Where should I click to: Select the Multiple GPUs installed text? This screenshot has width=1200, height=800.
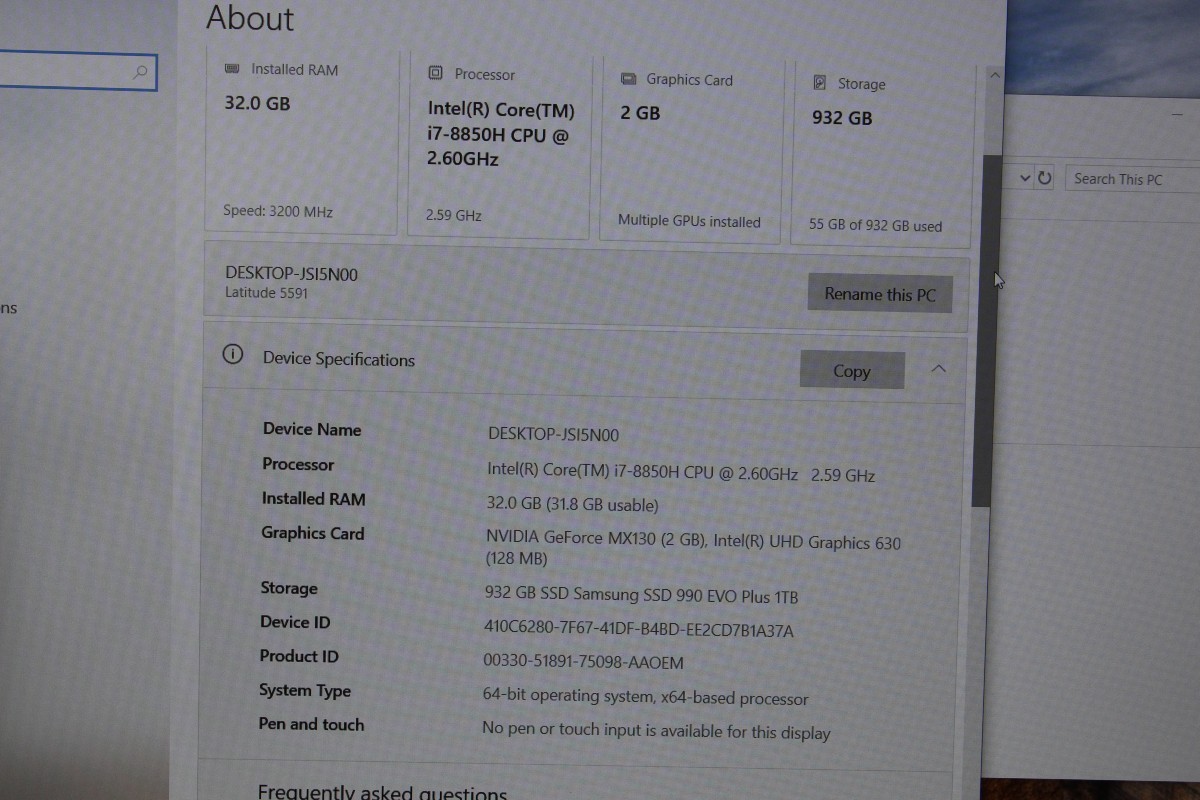click(689, 221)
